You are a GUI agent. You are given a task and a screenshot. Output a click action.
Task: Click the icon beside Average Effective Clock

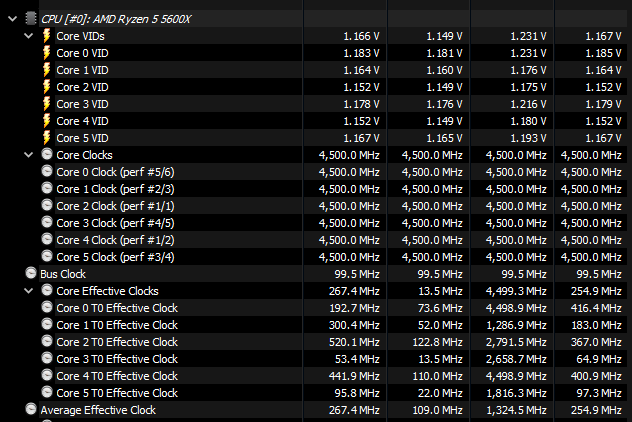pos(31,409)
